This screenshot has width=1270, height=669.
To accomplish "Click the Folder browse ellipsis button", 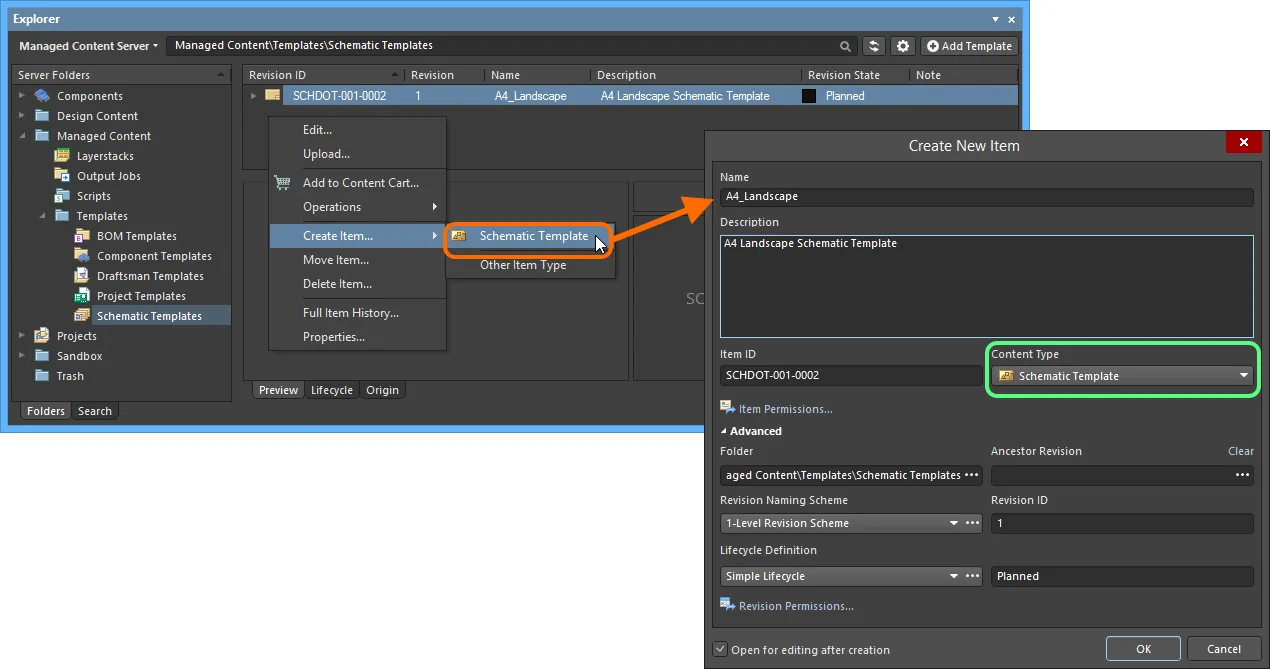I will tap(972, 475).
